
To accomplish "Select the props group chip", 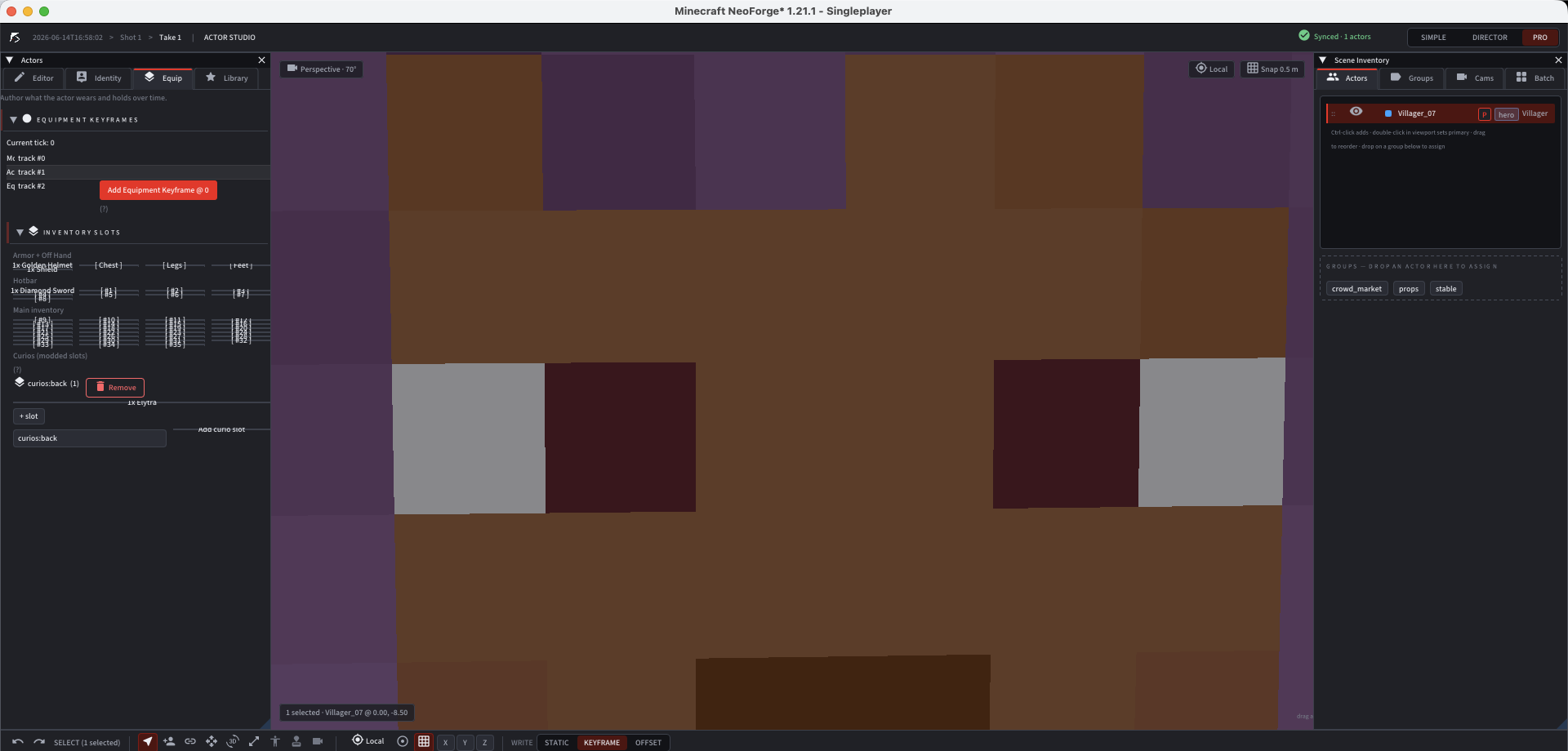I will pos(1409,289).
